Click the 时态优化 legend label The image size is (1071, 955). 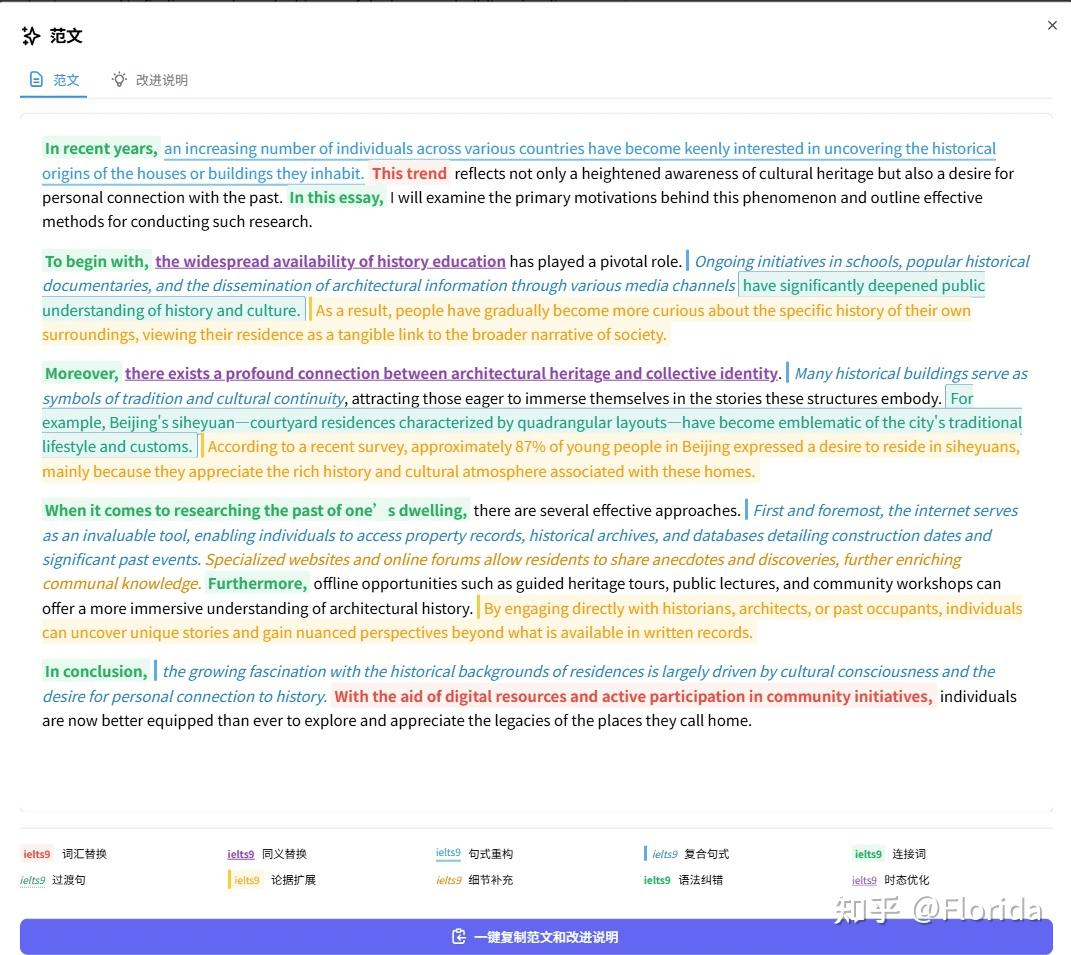[x=907, y=880]
